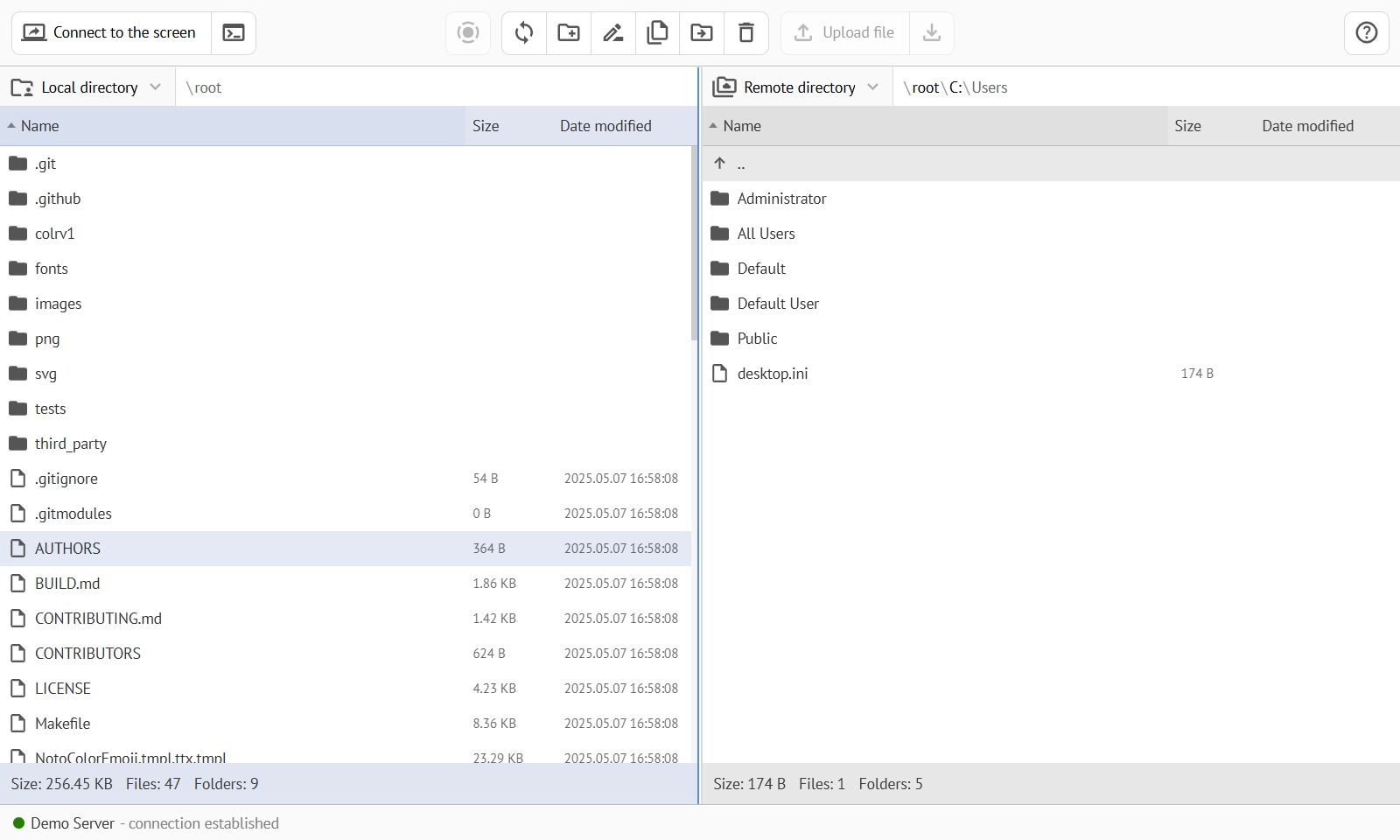Open the help question mark icon
This screenshot has height=840, width=1400.
pos(1366,33)
